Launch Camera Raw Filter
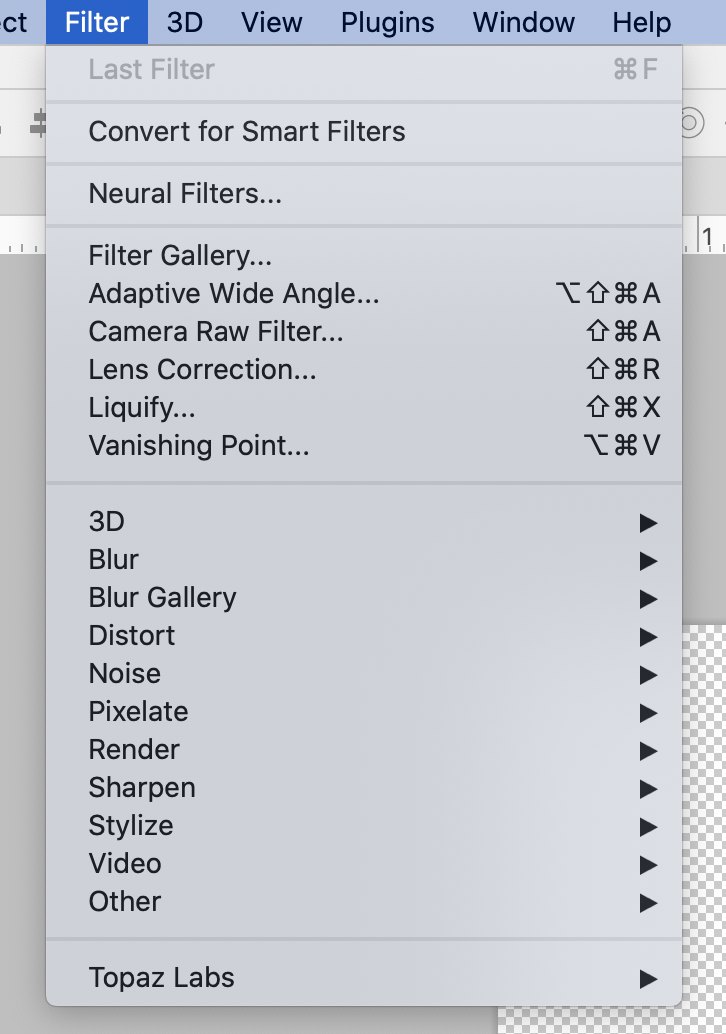 (364, 332)
